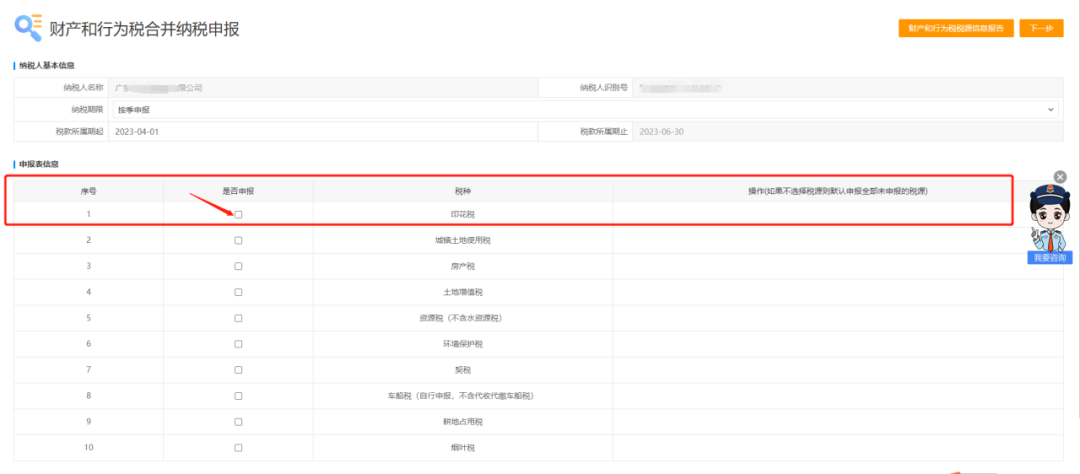Click the 申报表信息 section heading
The image size is (1080, 474).
39,165
